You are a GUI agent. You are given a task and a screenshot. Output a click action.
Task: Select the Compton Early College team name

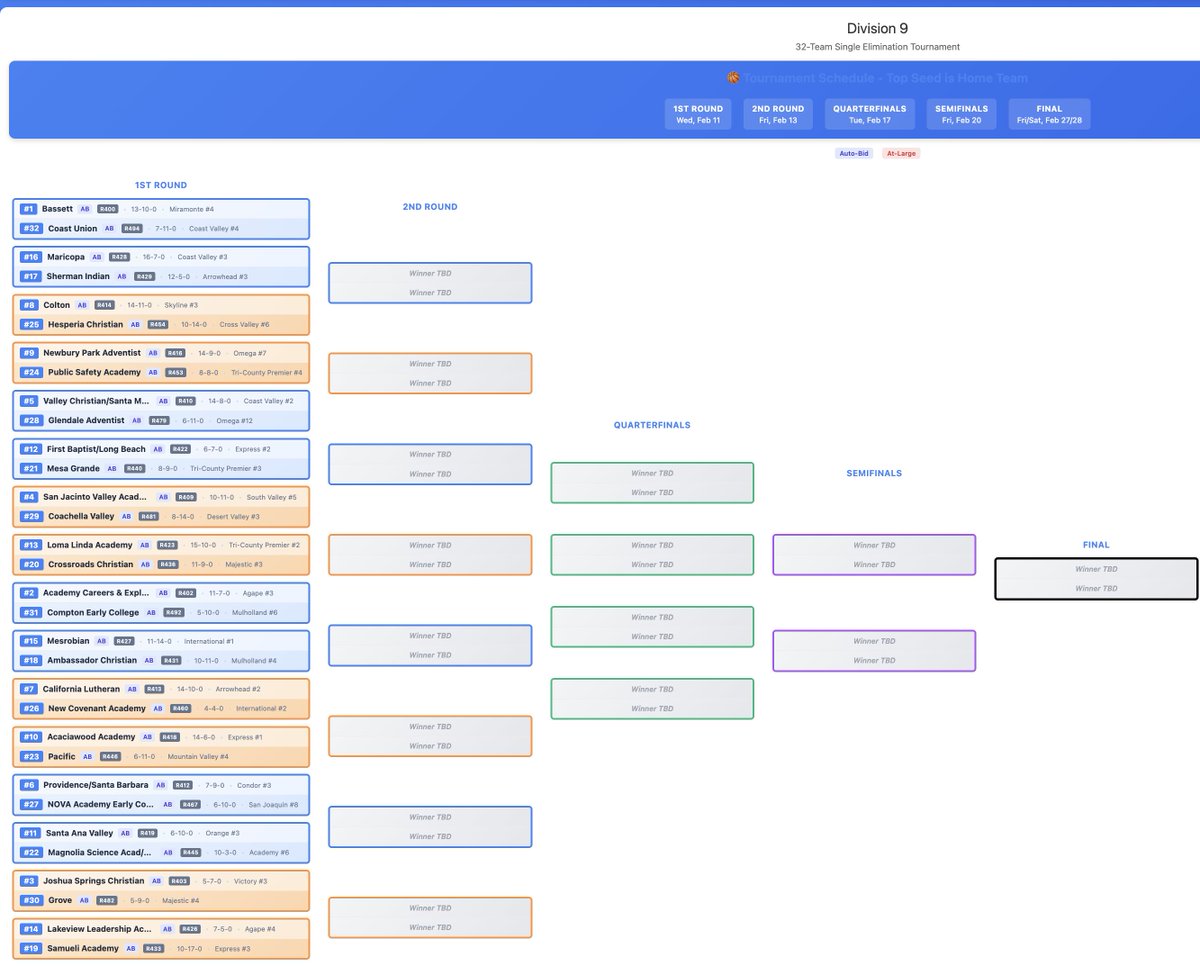click(x=93, y=612)
